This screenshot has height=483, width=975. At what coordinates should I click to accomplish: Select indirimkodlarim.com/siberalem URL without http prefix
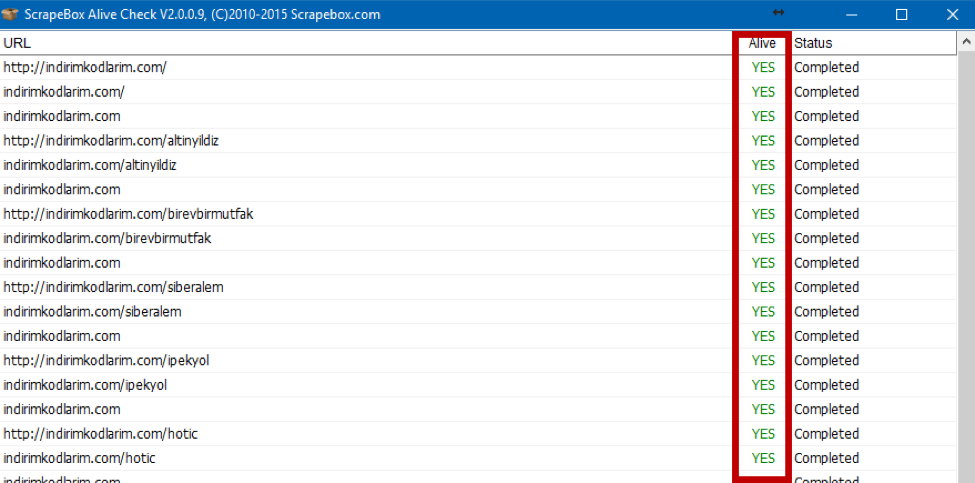(92, 312)
